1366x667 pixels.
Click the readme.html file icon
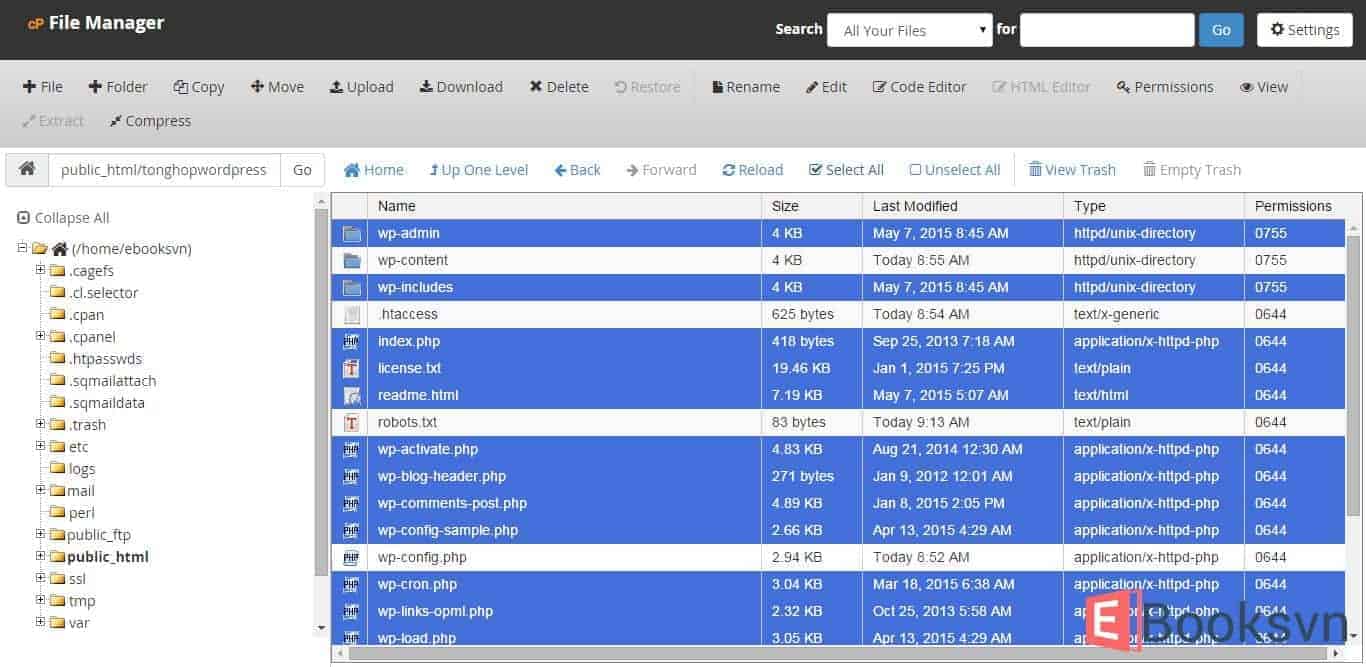351,395
